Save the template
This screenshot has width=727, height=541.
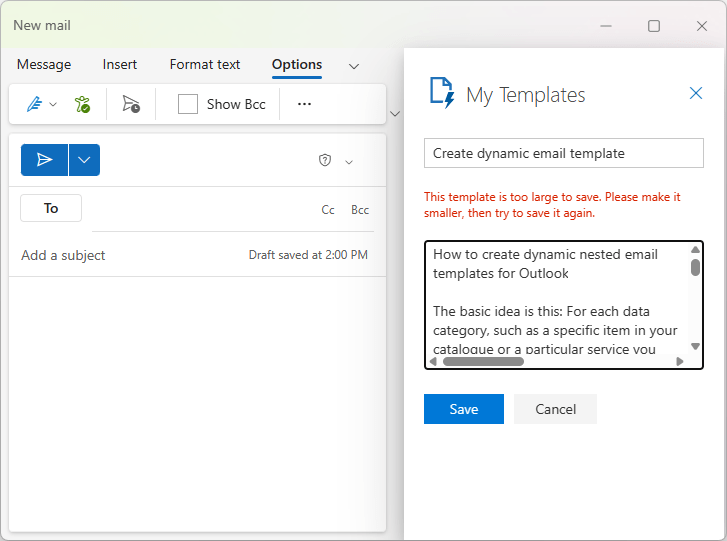pos(463,409)
